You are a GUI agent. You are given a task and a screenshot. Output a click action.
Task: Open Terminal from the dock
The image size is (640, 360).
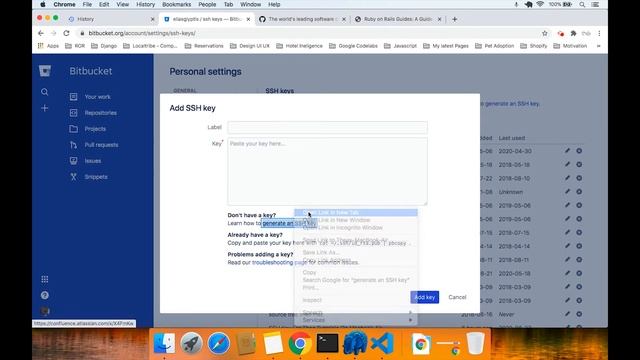coord(327,343)
